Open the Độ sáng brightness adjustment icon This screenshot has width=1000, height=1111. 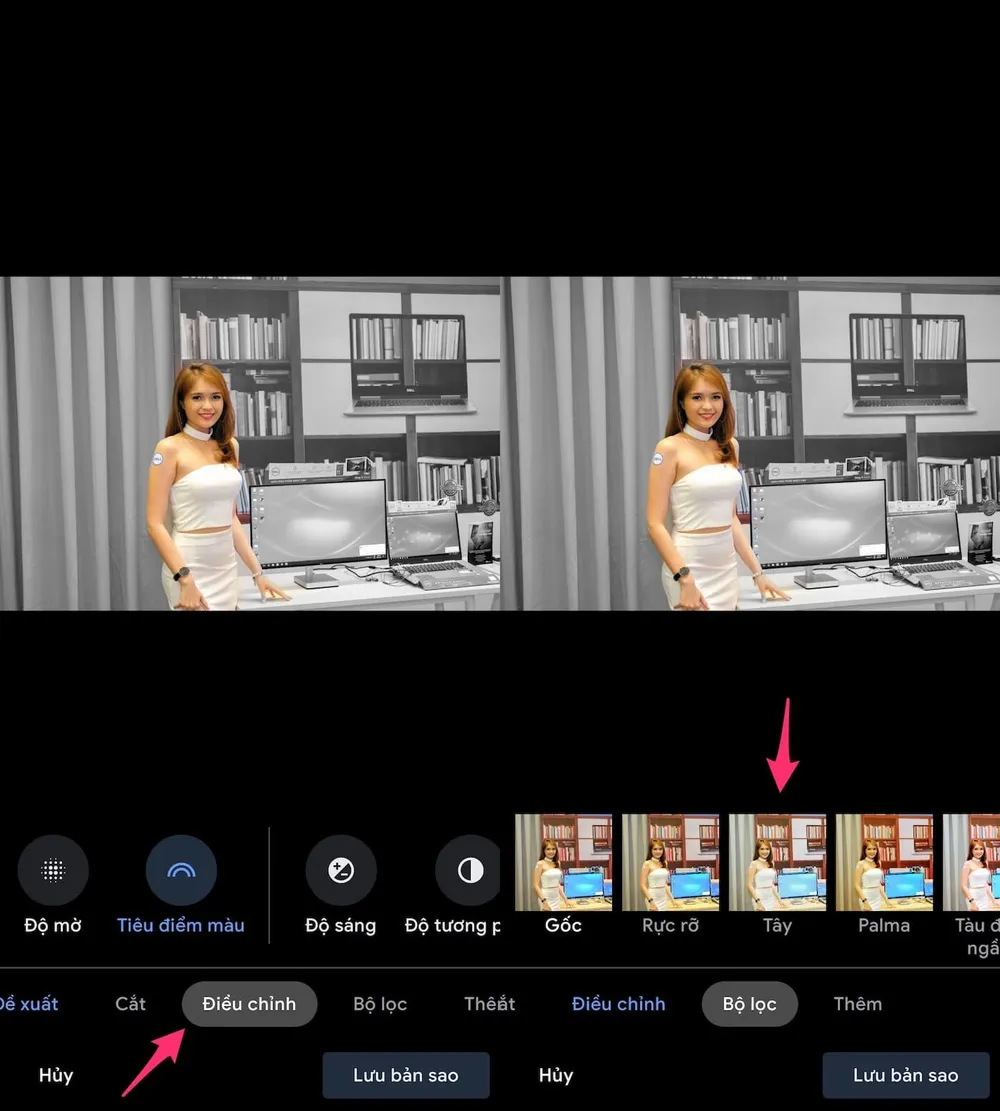341,870
